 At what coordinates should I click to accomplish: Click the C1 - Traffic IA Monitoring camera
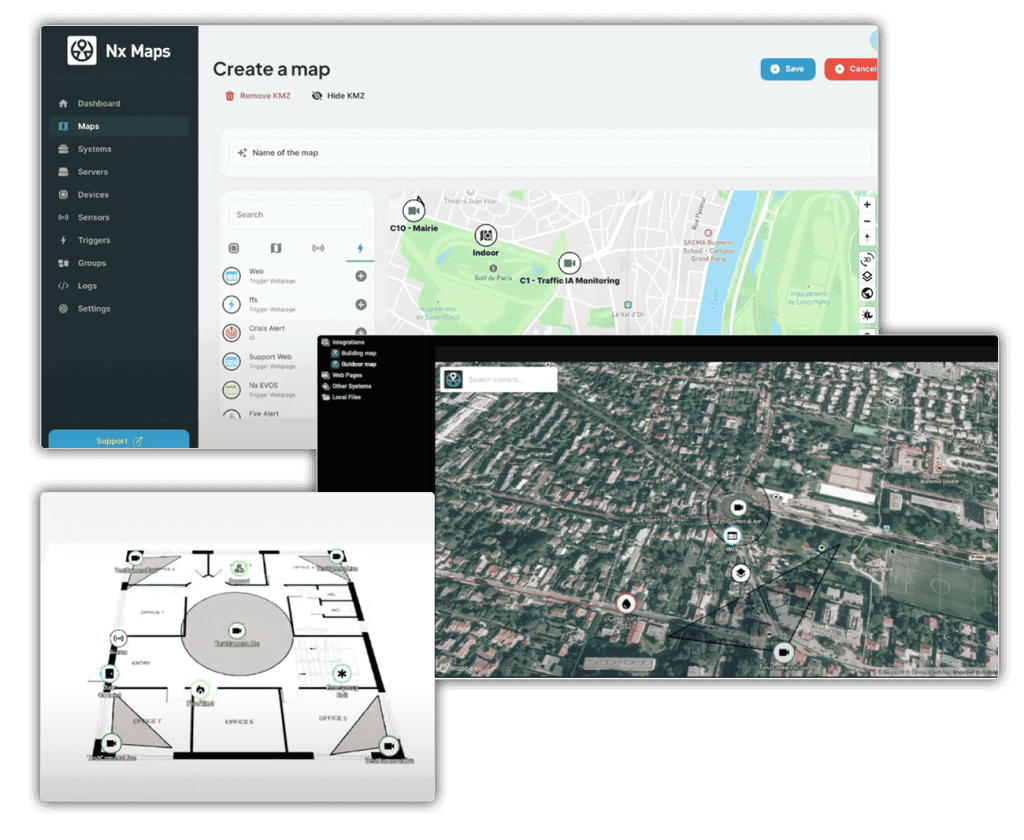tap(569, 263)
